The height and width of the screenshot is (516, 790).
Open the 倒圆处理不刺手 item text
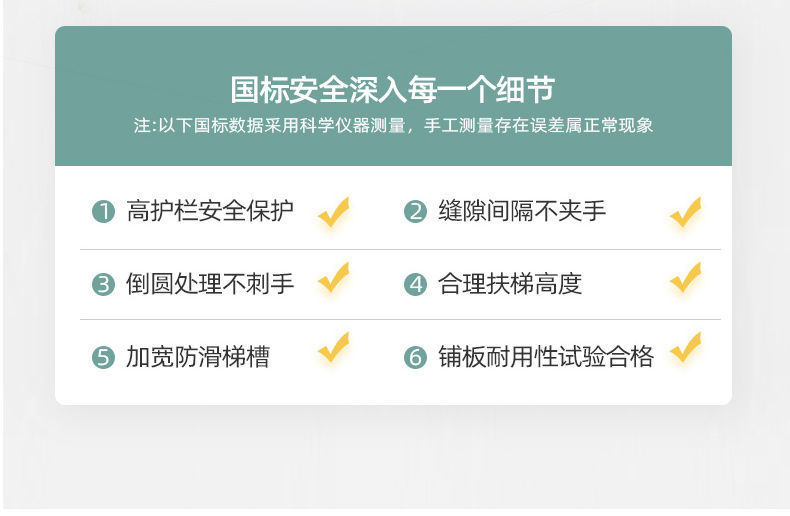[x=210, y=284]
